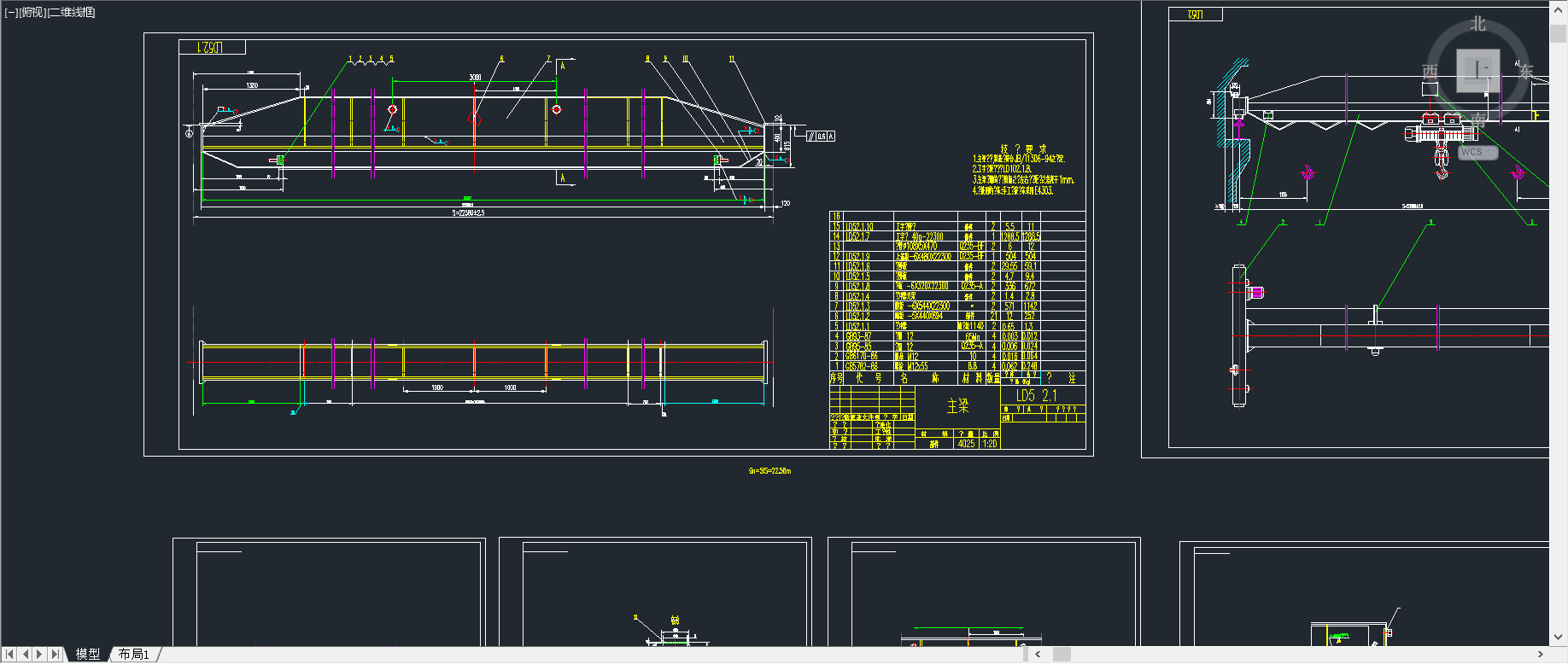Switch to the 模型 model tab
Image resolution: width=1568 pixels, height=664 pixels.
(x=87, y=654)
